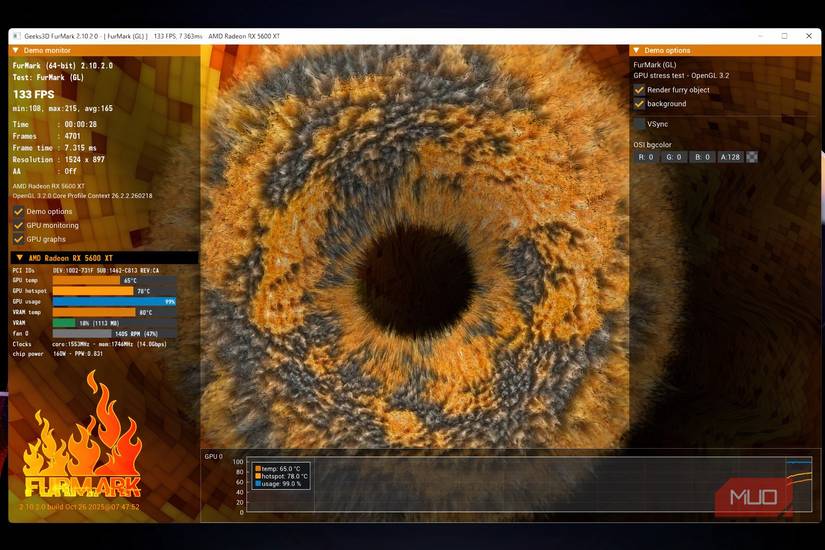The image size is (825, 550).
Task: Open the OSI bgcolor color swatch
Action: click(x=752, y=157)
